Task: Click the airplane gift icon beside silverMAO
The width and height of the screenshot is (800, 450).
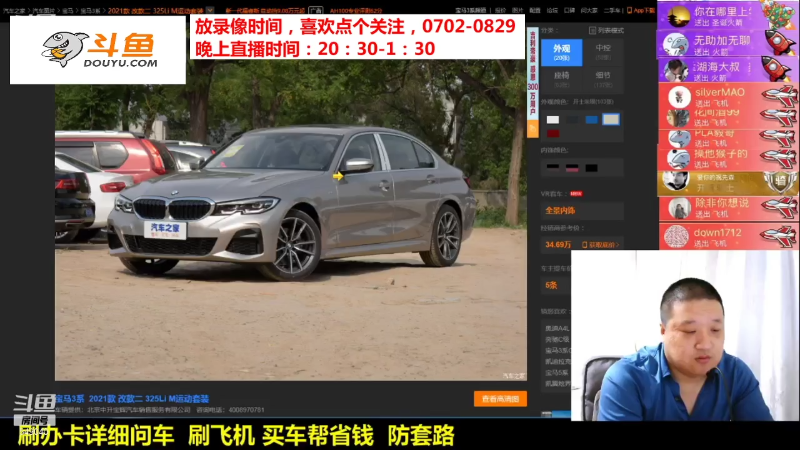Action: [779, 95]
